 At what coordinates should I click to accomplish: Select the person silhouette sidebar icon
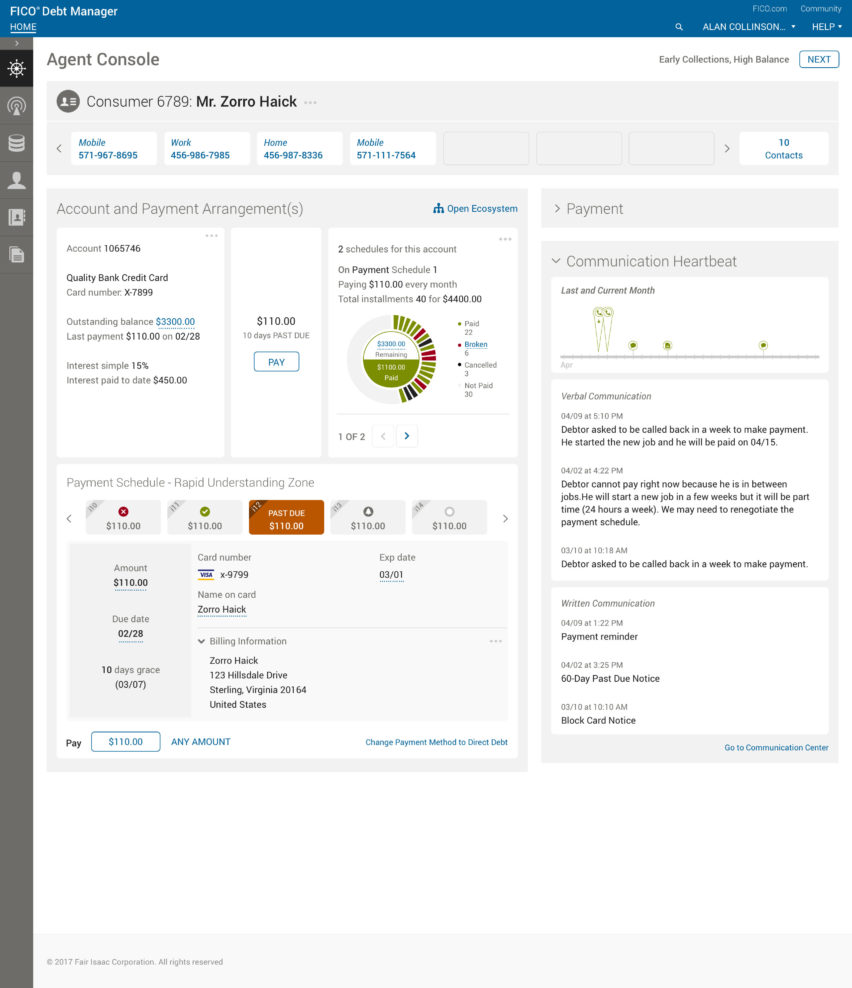click(16, 180)
